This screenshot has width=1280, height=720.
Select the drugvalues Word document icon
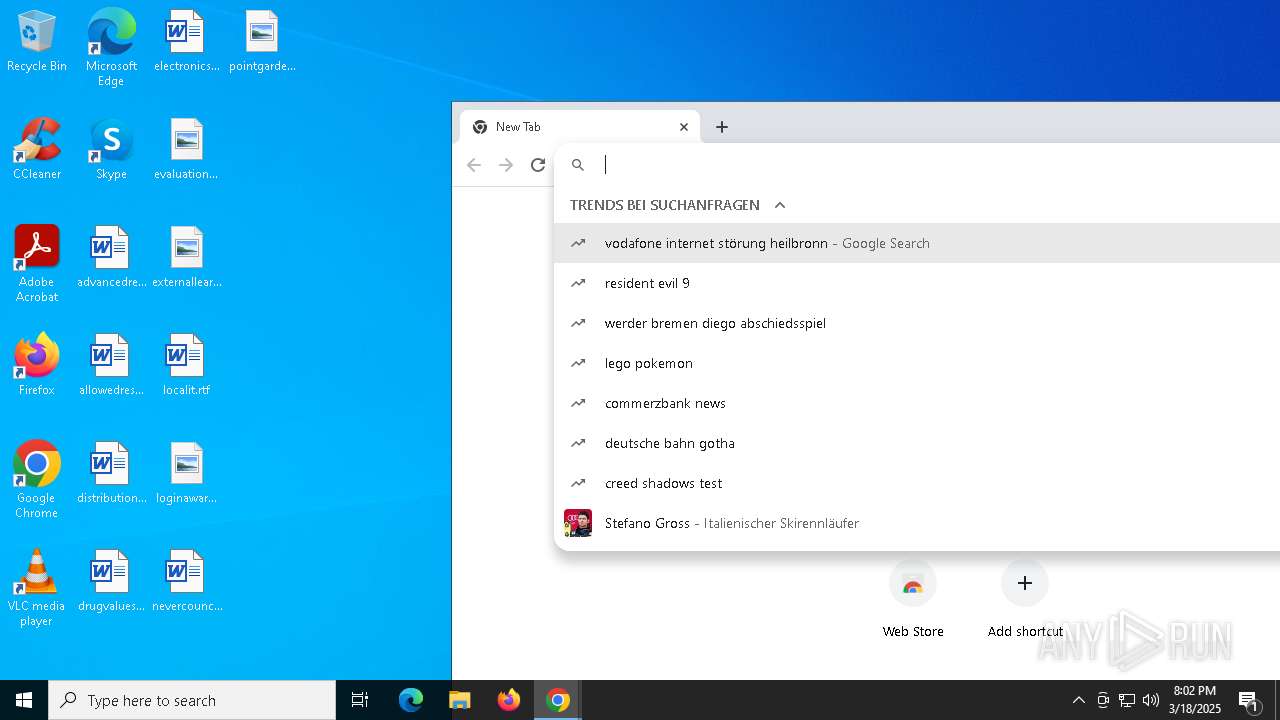click(x=111, y=581)
